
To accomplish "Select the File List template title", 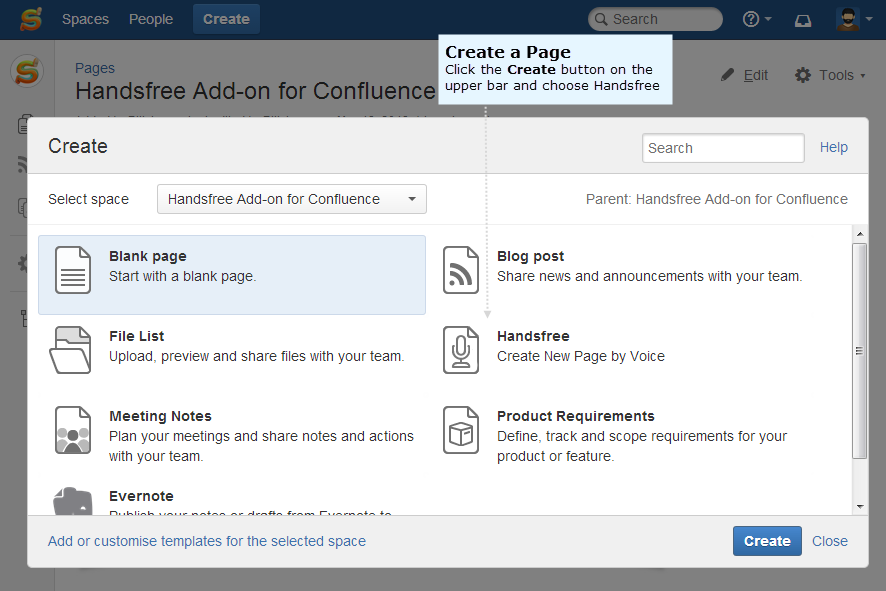I will click(x=136, y=336).
